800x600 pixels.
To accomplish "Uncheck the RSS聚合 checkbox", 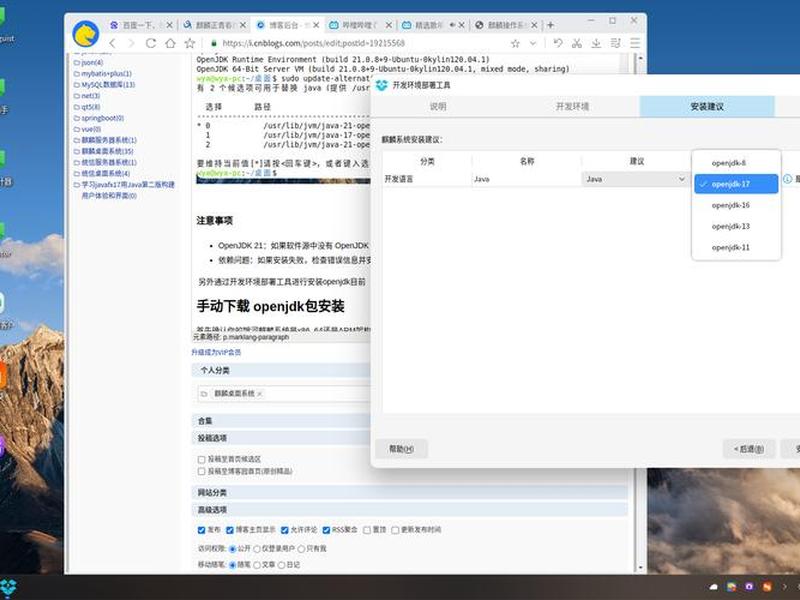I will tap(326, 530).
